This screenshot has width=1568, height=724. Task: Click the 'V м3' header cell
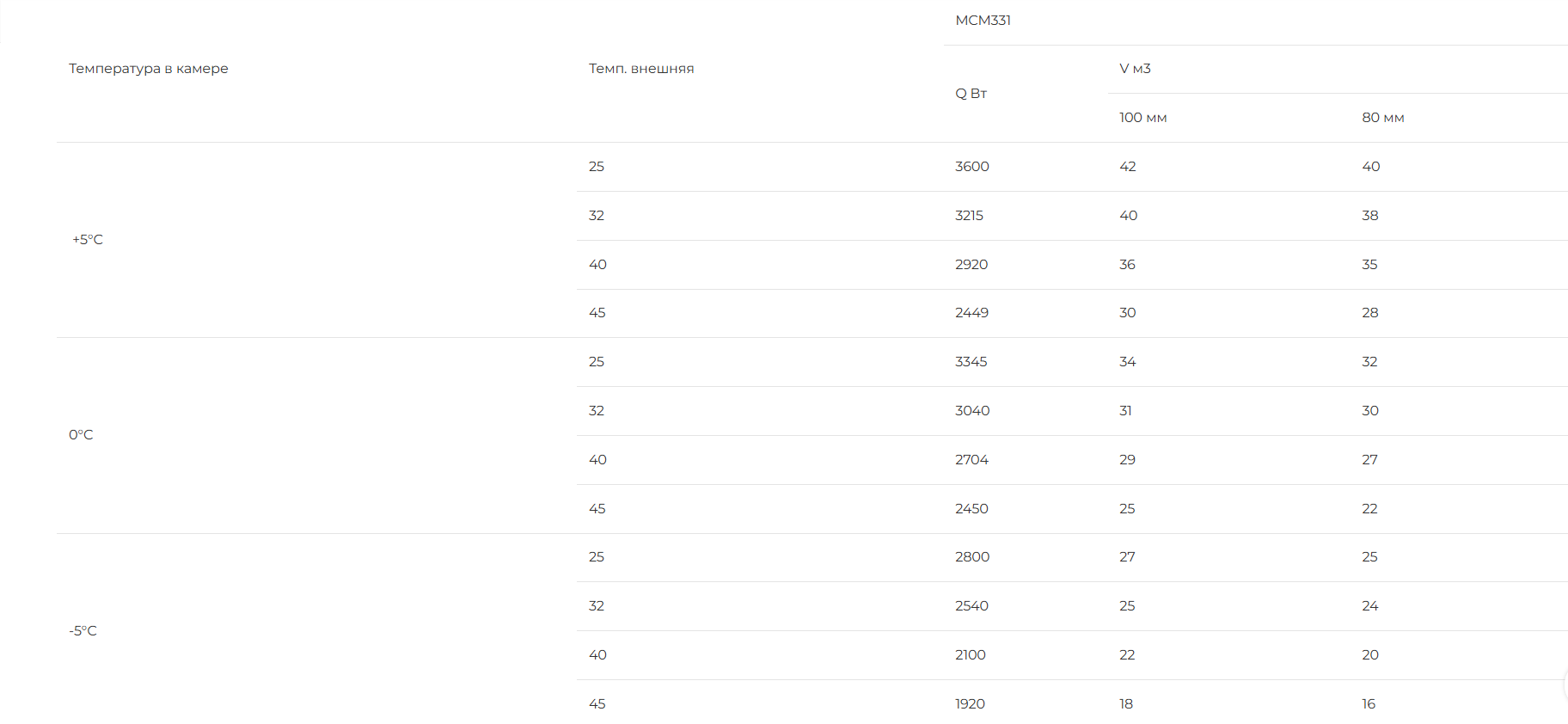pos(1135,68)
